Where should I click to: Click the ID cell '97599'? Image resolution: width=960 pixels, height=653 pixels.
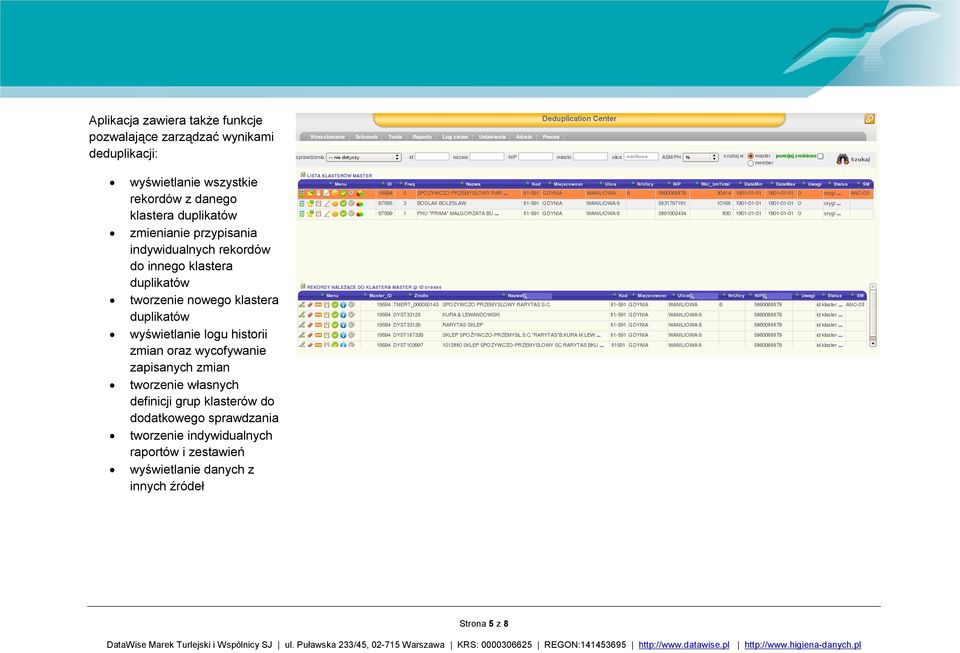coord(385,214)
